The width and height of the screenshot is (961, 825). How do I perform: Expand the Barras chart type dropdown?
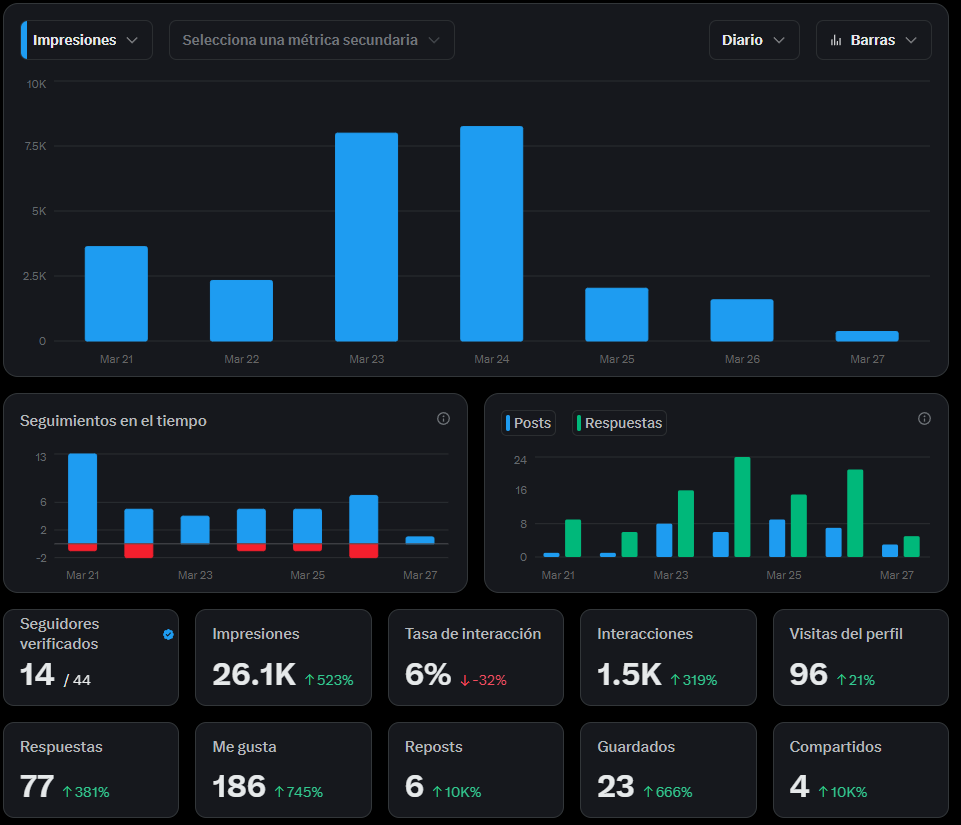873,39
